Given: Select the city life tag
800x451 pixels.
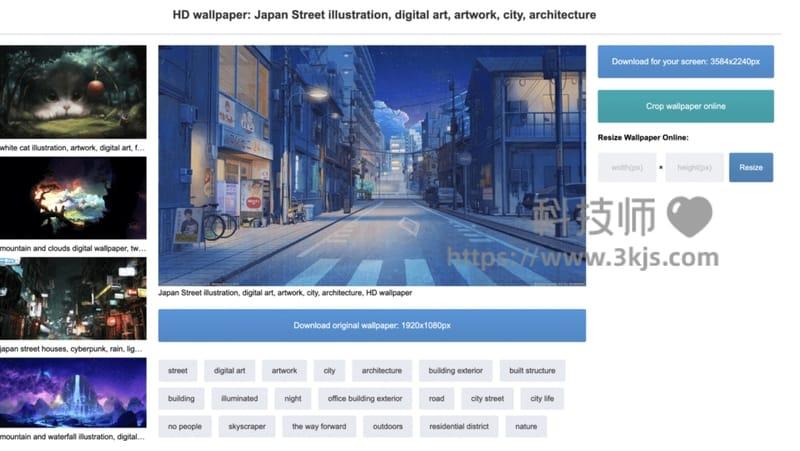Looking at the screenshot, I should tap(542, 398).
